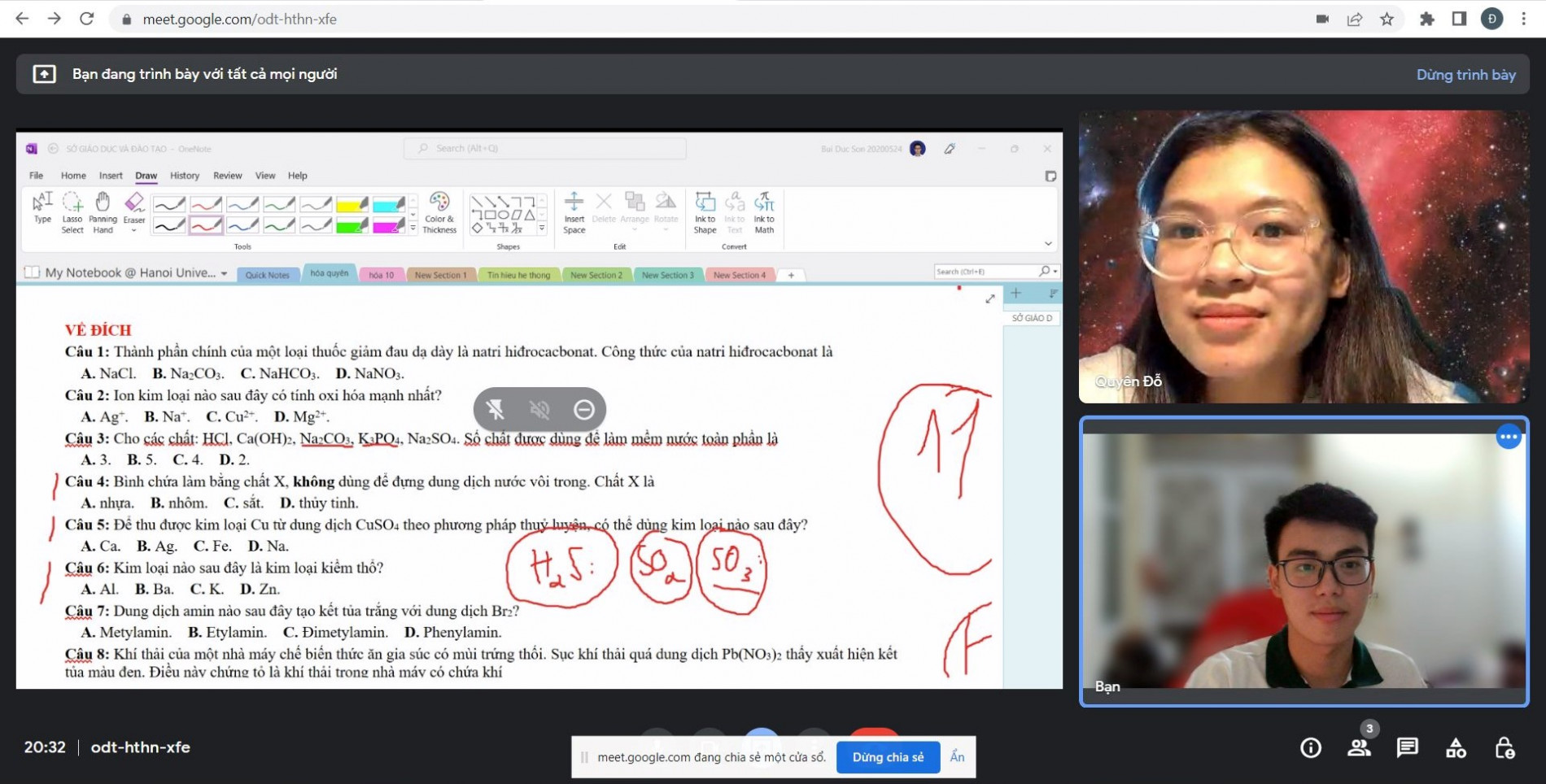Bookmark this page with the star icon
Image resolution: width=1546 pixels, height=784 pixels.
tap(1387, 19)
